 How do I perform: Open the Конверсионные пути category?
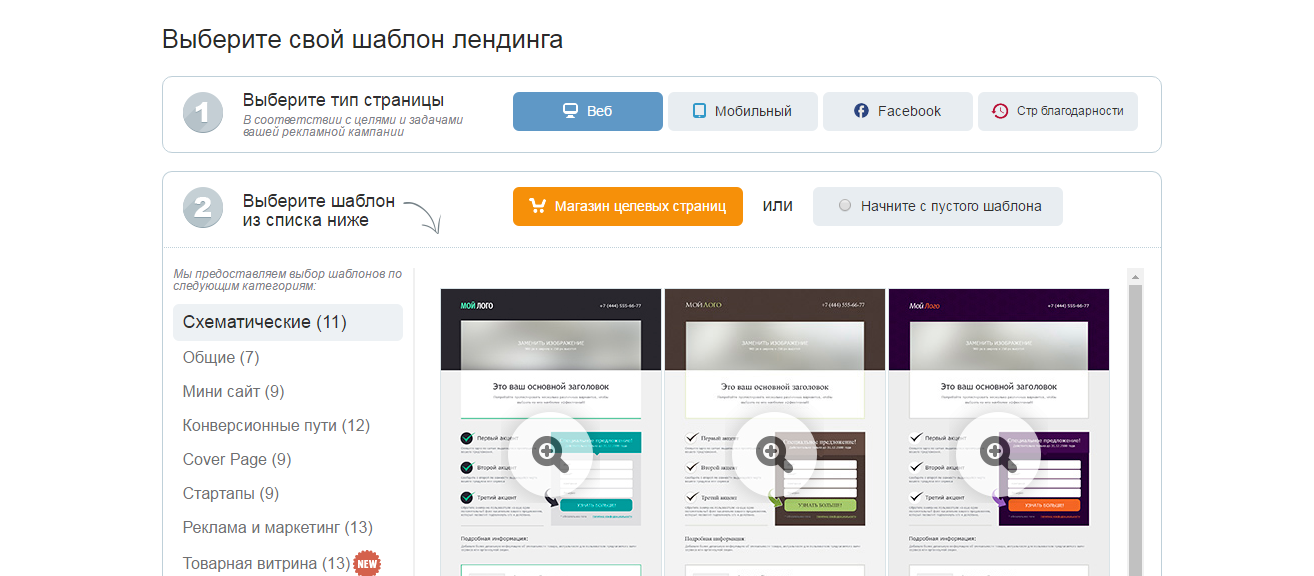[x=276, y=425]
